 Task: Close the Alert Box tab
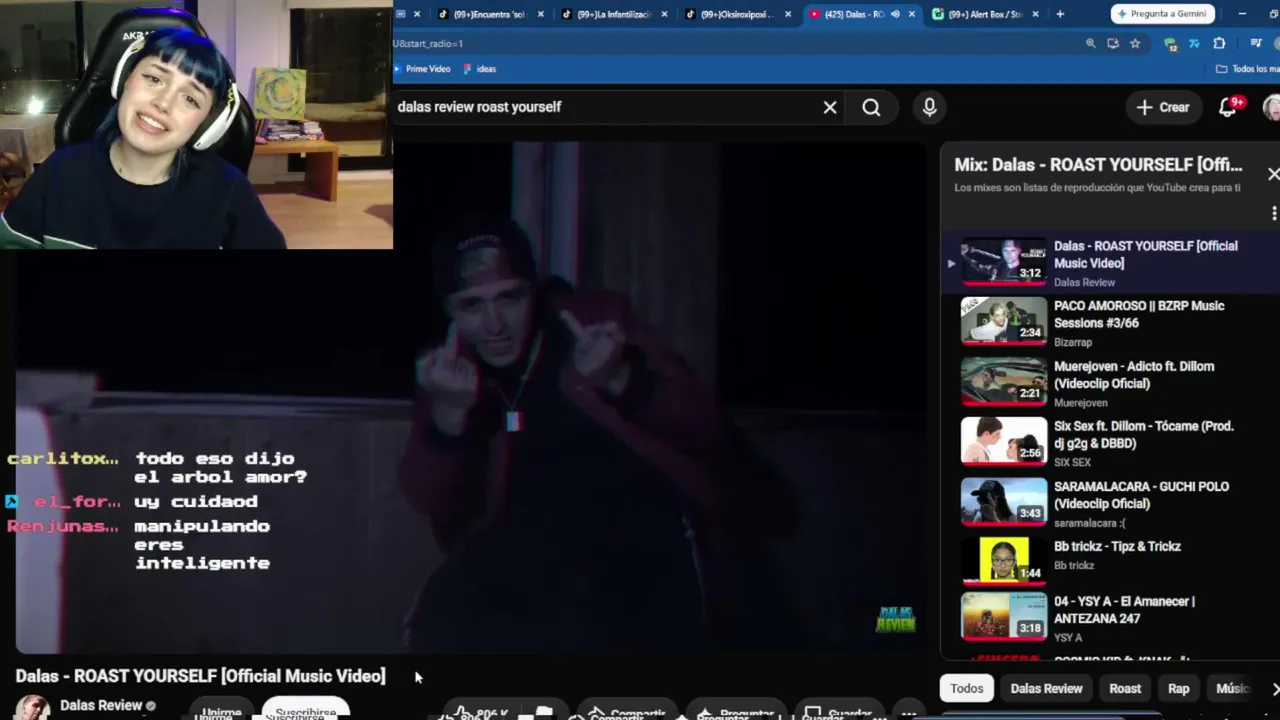tap(1035, 14)
